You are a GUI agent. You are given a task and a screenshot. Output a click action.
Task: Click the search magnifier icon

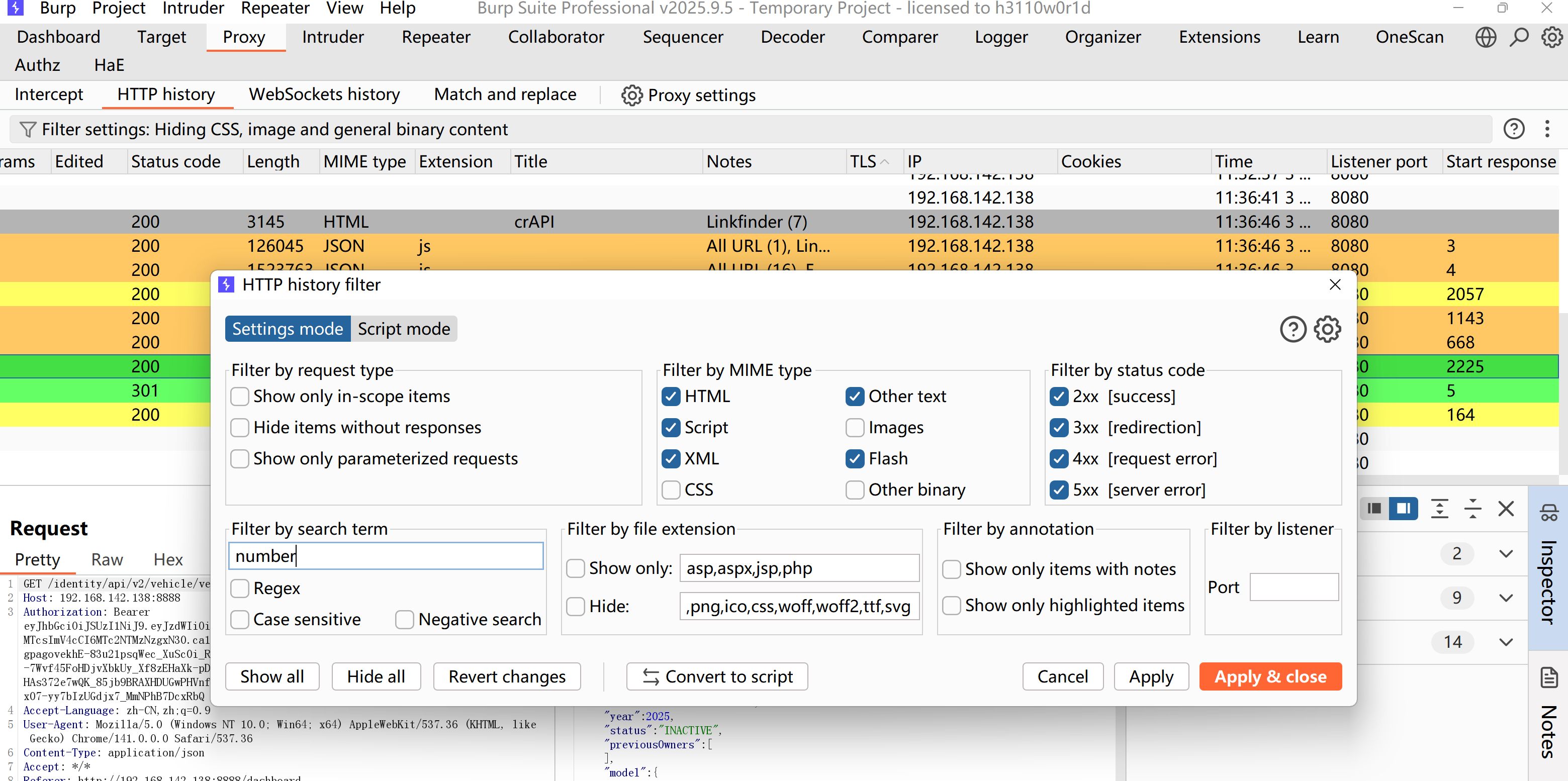(1519, 37)
